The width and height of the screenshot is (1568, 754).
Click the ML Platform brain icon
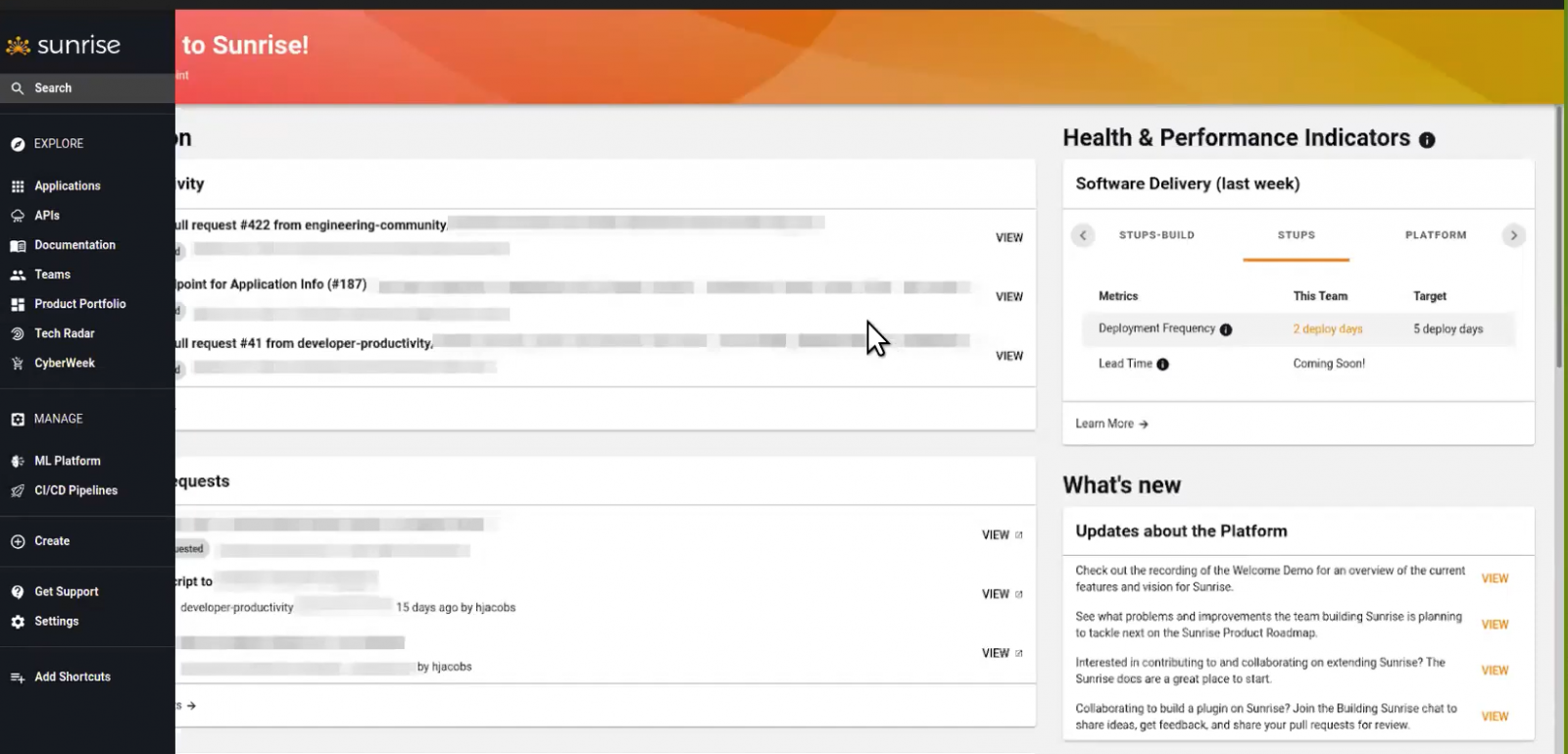[18, 461]
